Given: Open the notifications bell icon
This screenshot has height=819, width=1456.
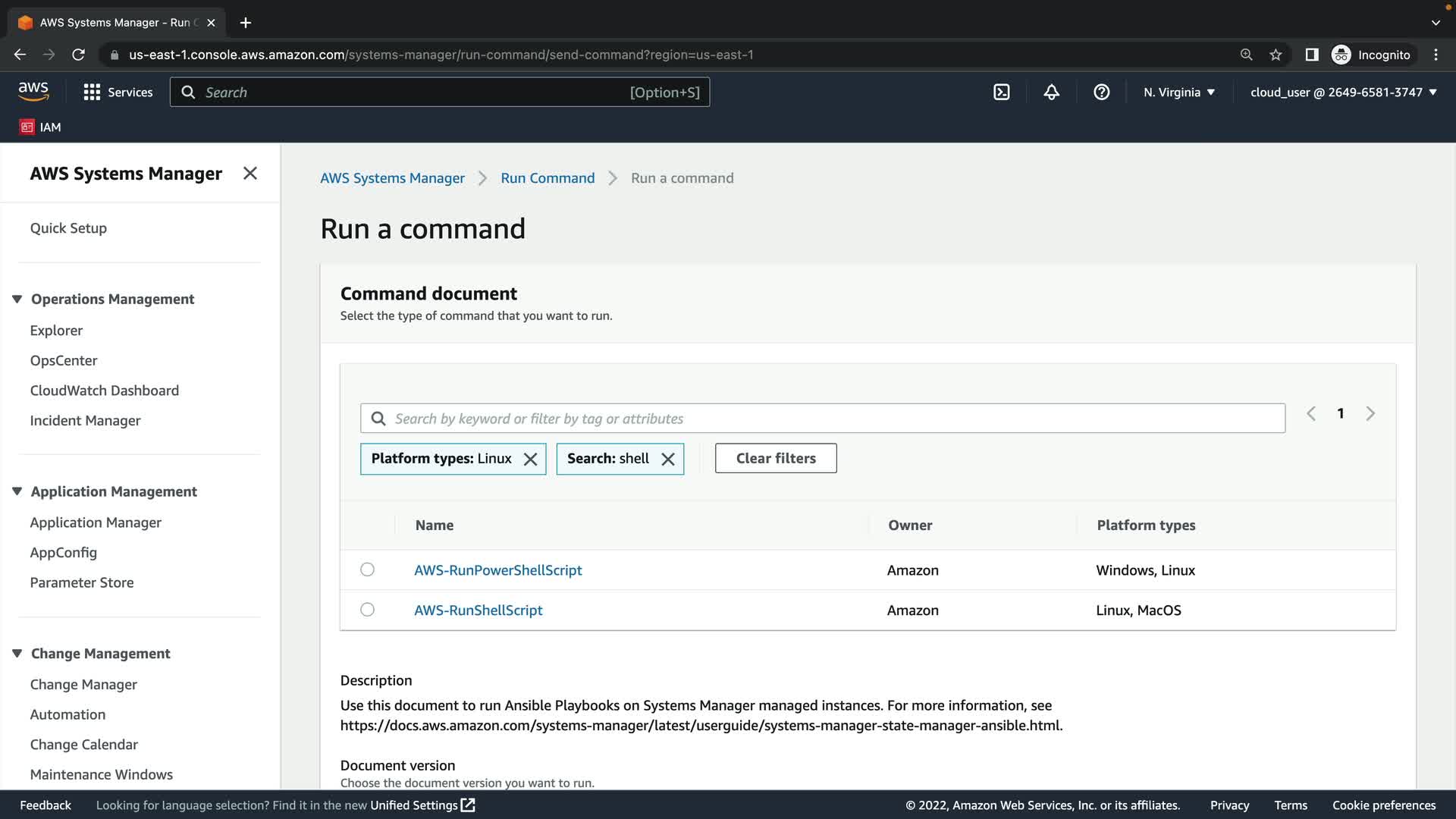Looking at the screenshot, I should point(1051,92).
